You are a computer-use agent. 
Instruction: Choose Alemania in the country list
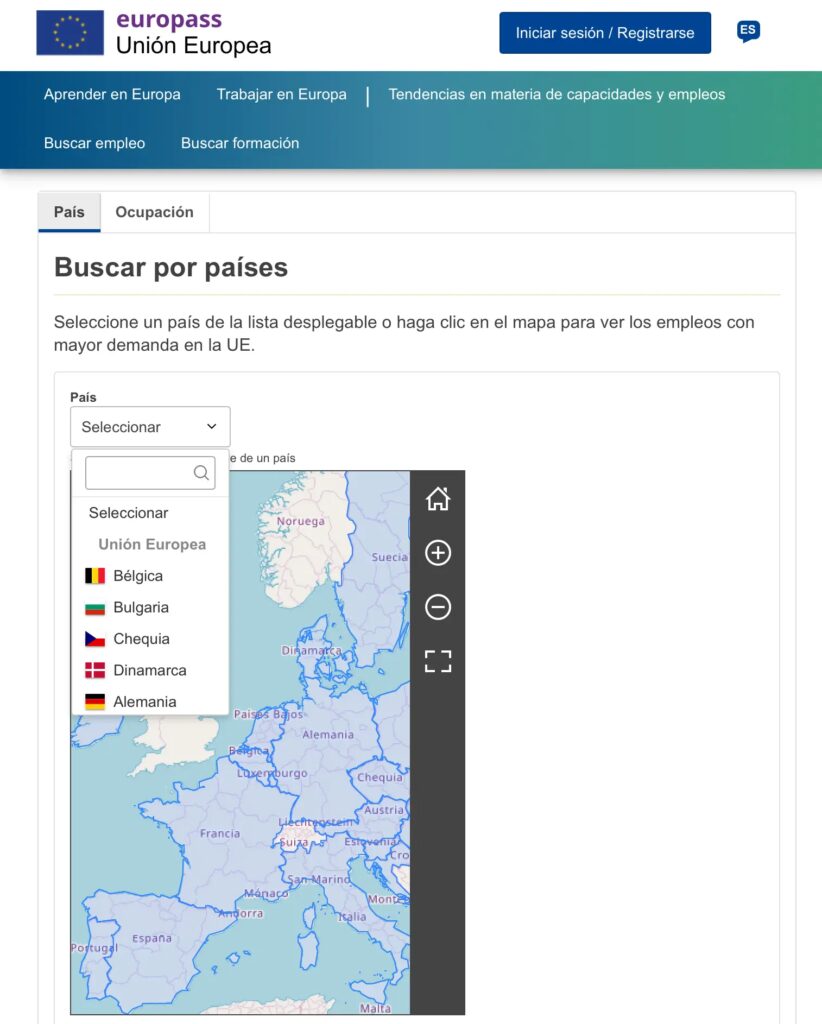[144, 702]
